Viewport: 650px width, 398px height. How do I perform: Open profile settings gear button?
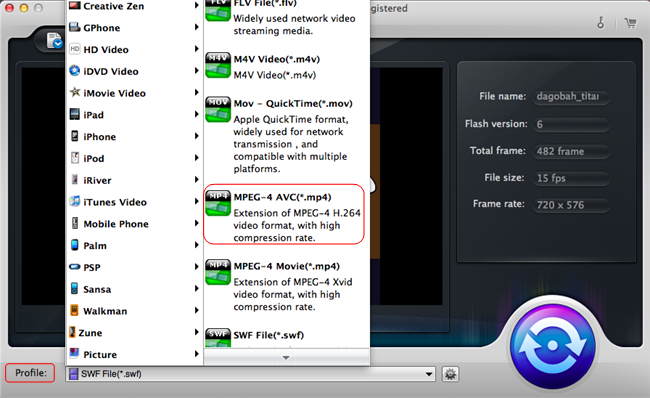450,374
